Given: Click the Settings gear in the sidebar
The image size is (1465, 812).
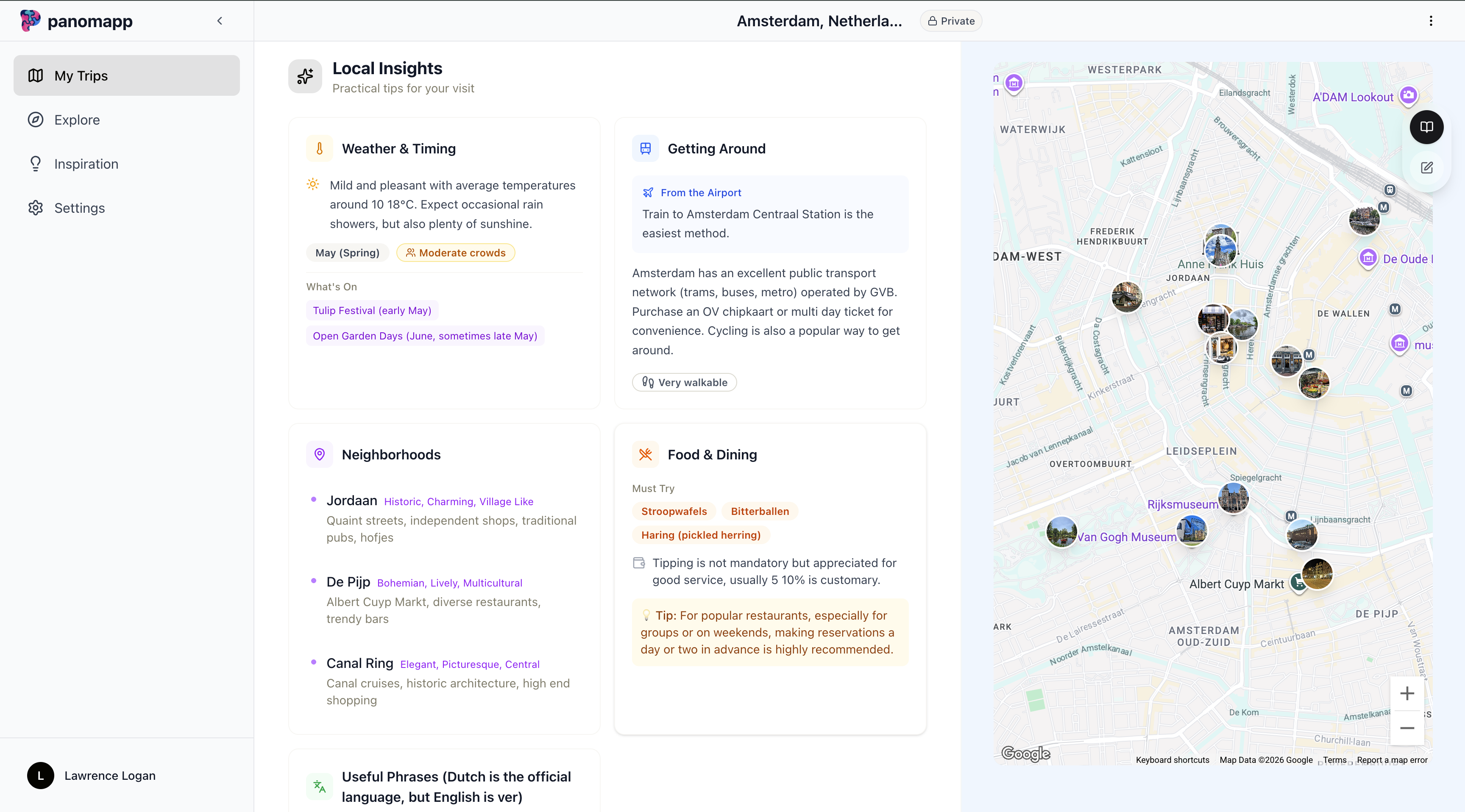Looking at the screenshot, I should [x=35, y=208].
